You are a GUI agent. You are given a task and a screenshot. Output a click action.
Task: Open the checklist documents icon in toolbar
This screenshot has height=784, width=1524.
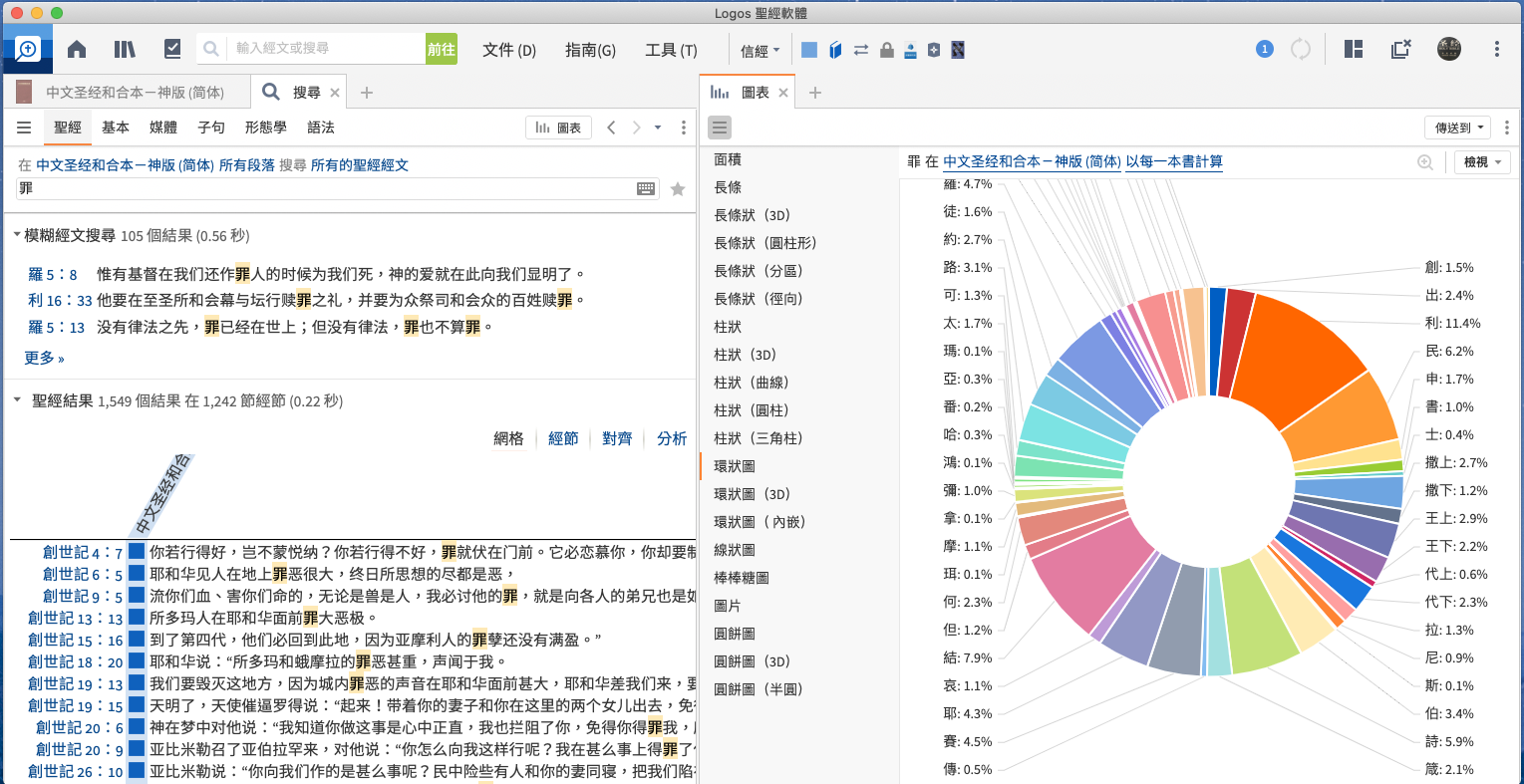point(172,49)
